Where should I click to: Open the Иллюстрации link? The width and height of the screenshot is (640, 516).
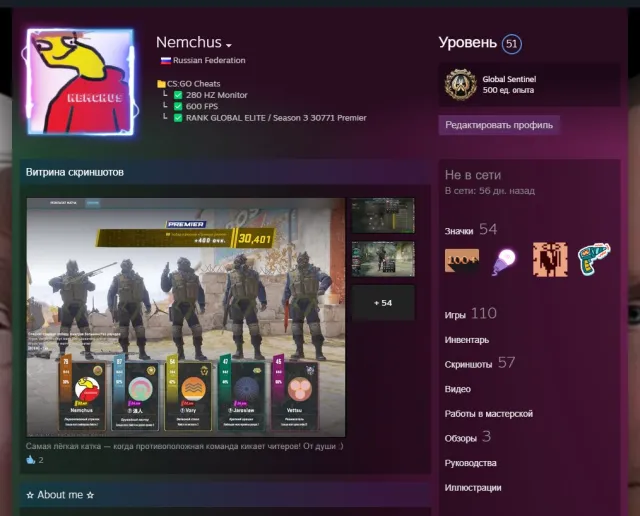tap(473, 487)
